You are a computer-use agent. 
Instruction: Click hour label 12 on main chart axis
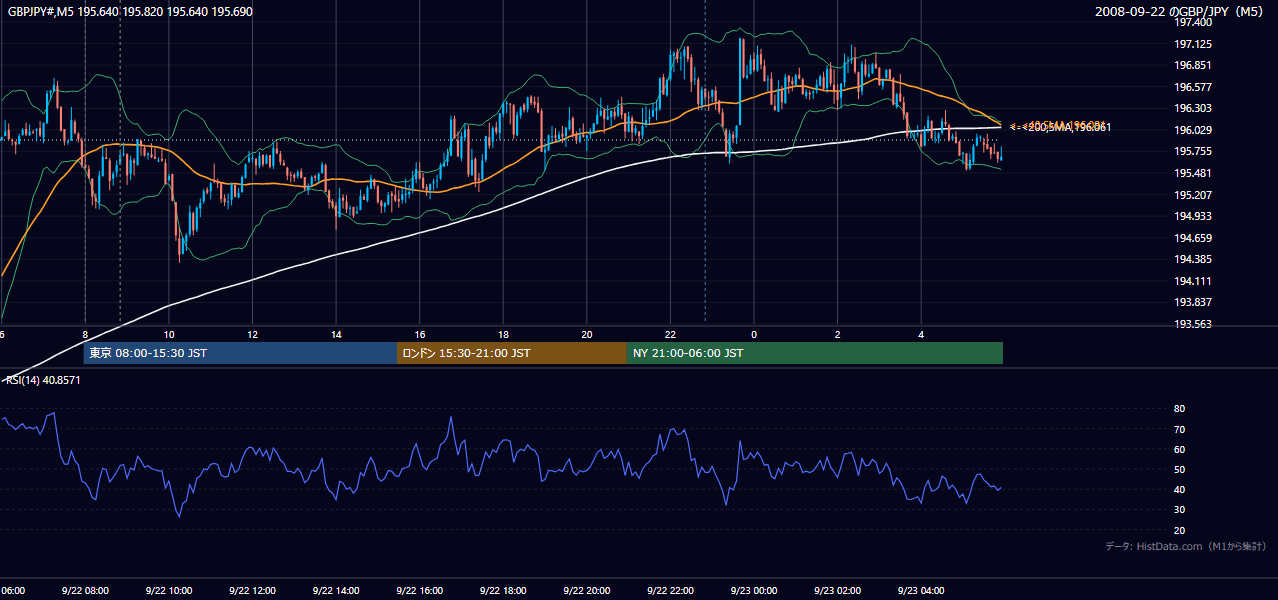tap(253, 334)
